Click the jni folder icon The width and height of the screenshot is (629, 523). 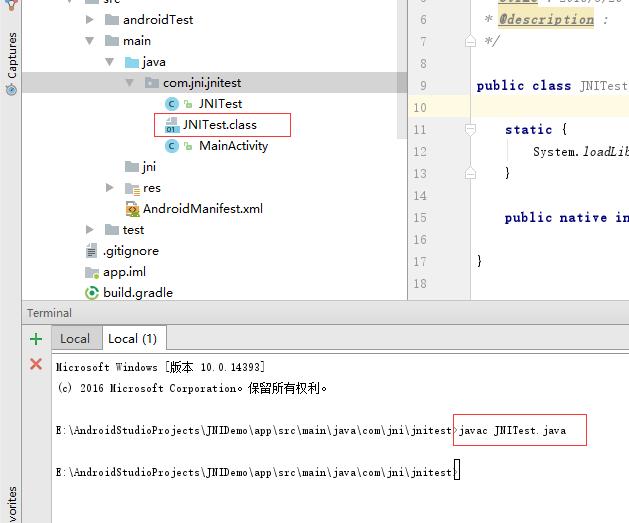click(132, 166)
